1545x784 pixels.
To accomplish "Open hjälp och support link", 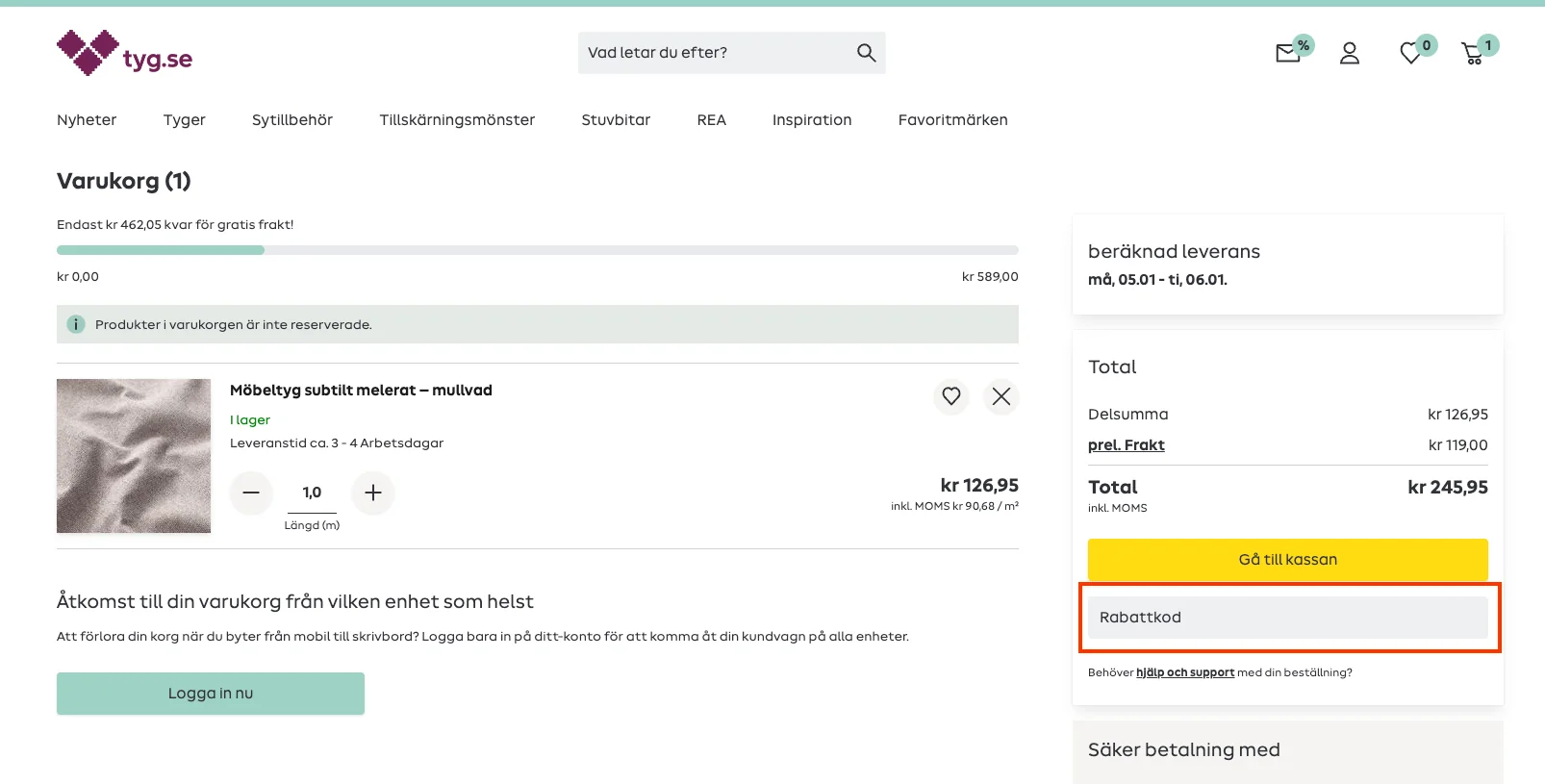I will [x=1184, y=672].
